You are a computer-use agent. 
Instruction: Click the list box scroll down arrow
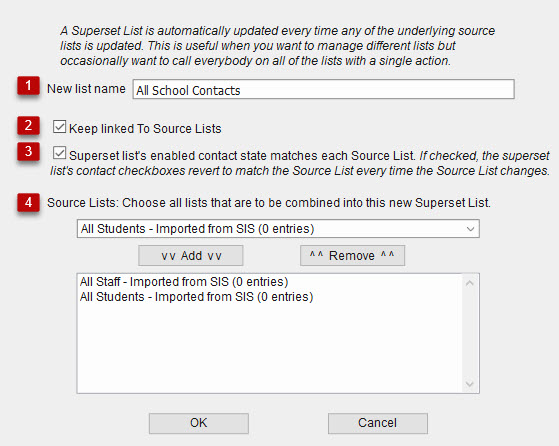pos(470,384)
